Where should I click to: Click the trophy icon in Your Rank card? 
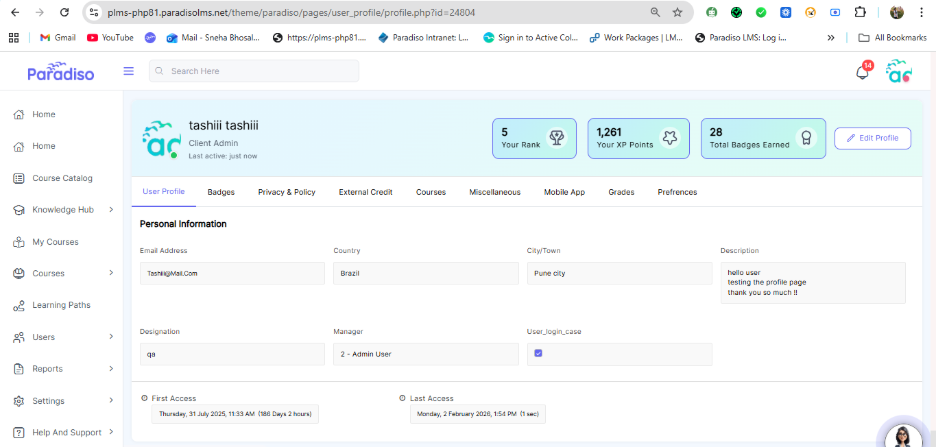pyautogui.click(x=557, y=138)
